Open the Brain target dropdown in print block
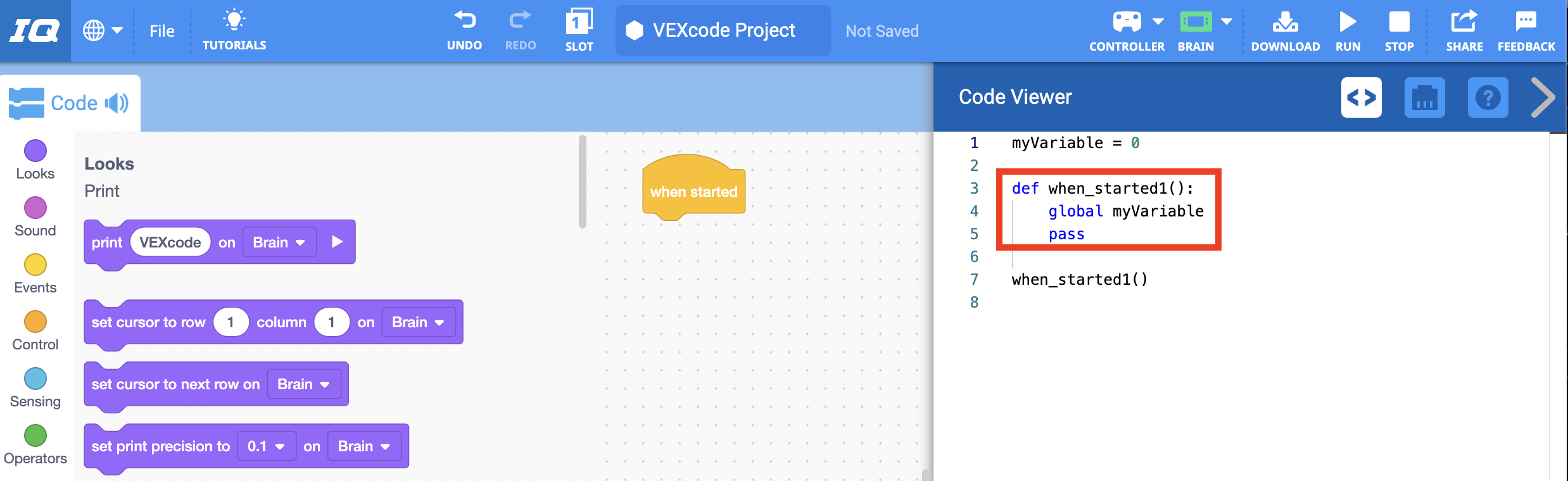 [279, 242]
